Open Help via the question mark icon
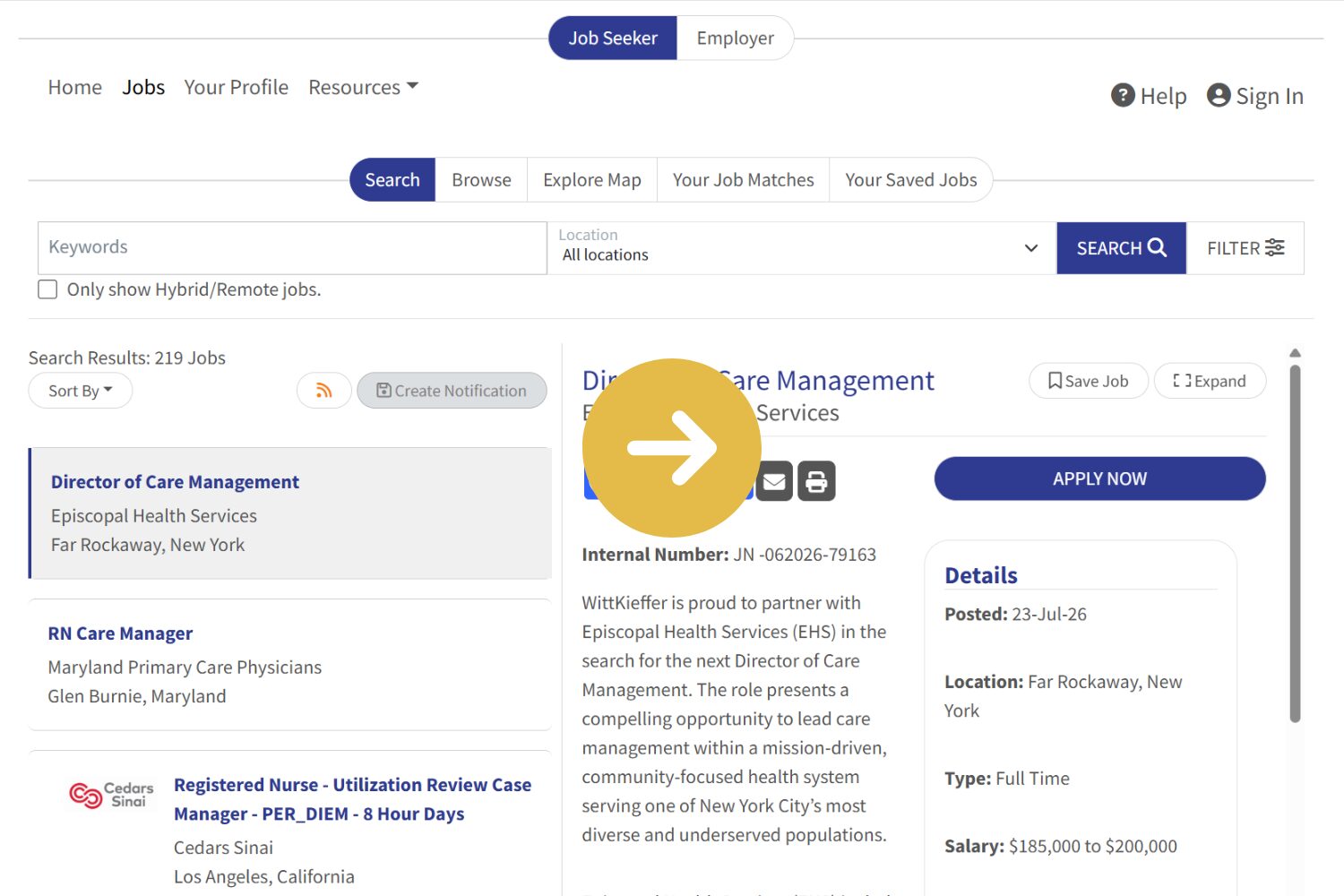1344x896 pixels. pyautogui.click(x=1123, y=95)
